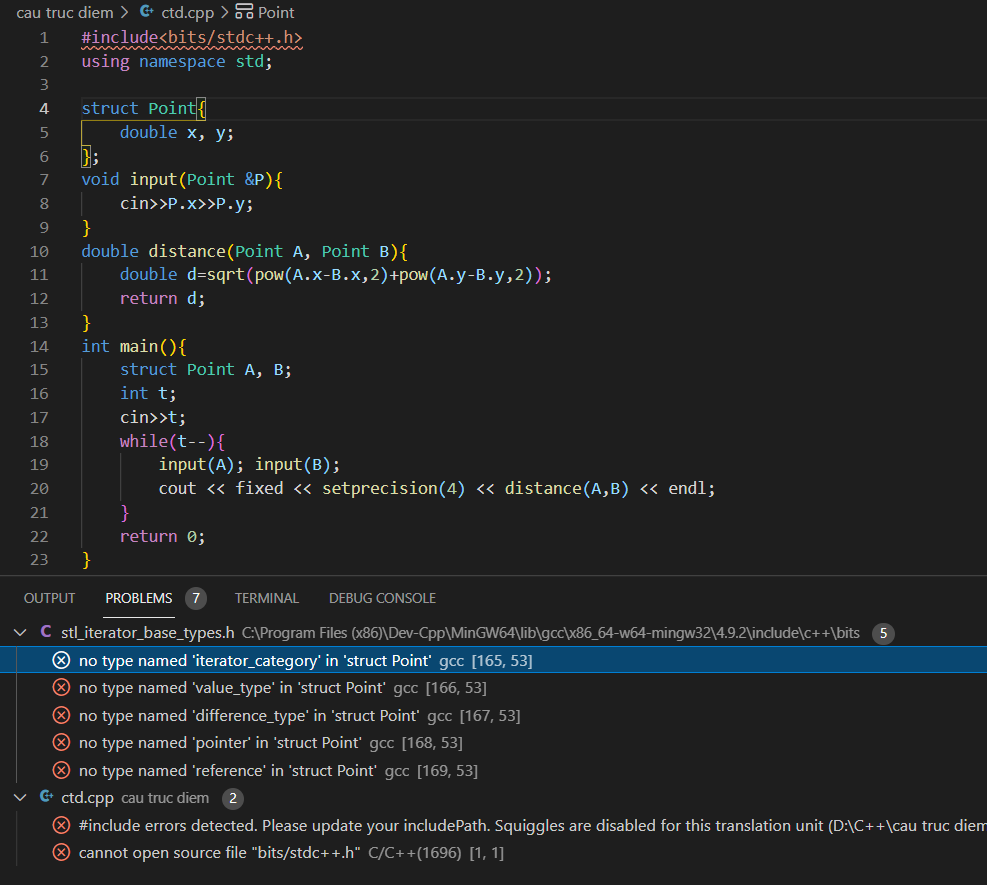Select problem "no type named 'reference'"

(x=494, y=770)
